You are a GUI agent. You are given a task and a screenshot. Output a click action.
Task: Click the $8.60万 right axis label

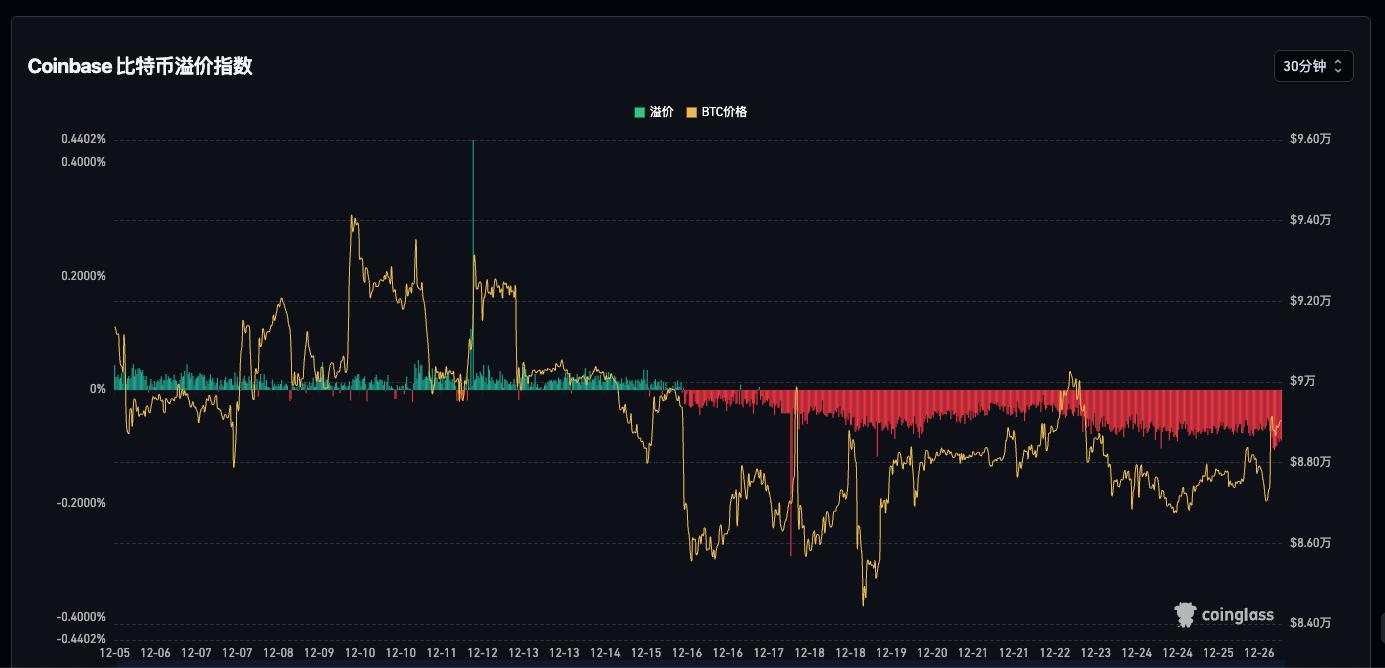[1311, 543]
